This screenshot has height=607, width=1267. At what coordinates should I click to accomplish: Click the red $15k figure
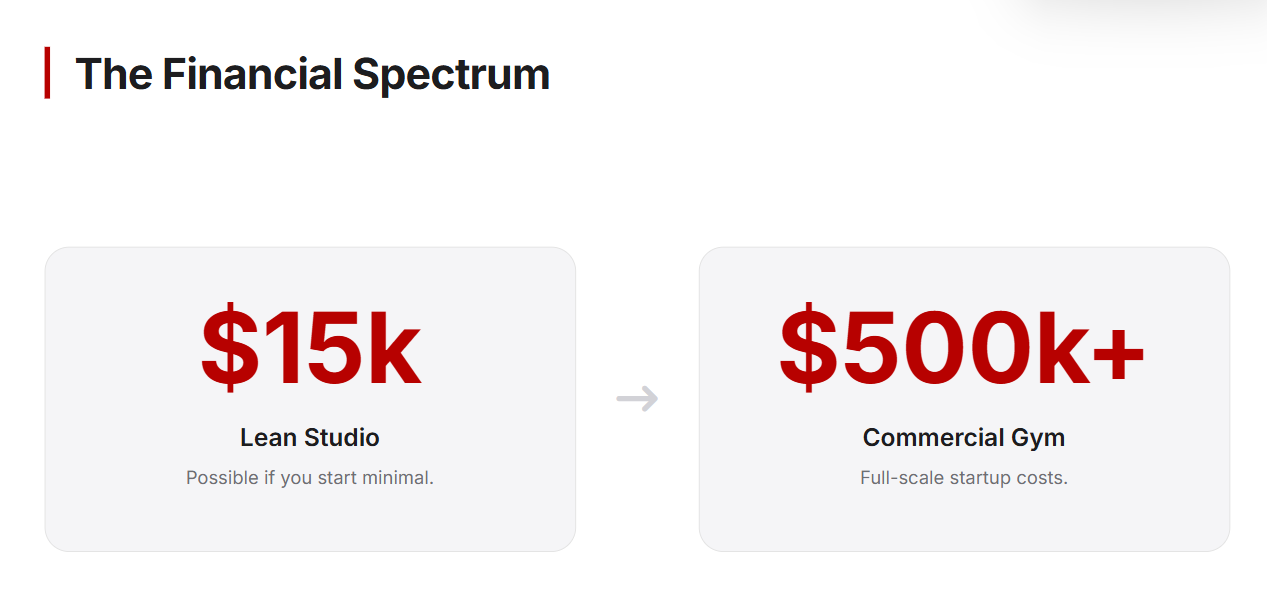(x=310, y=348)
